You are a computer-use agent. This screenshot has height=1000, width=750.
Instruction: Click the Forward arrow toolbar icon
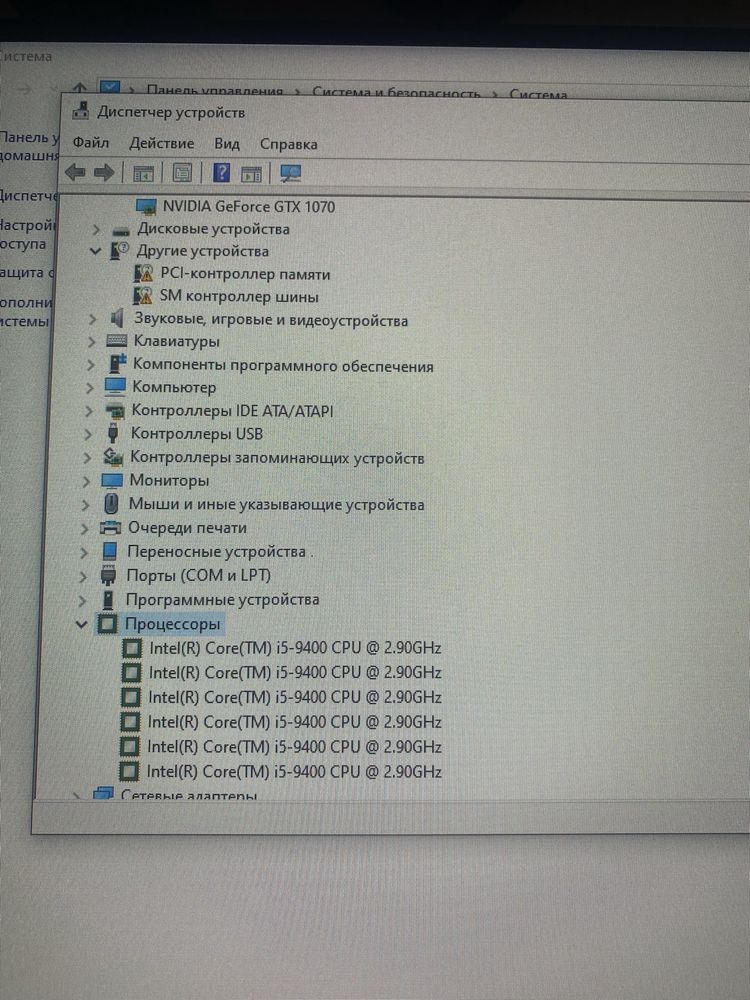tap(103, 172)
